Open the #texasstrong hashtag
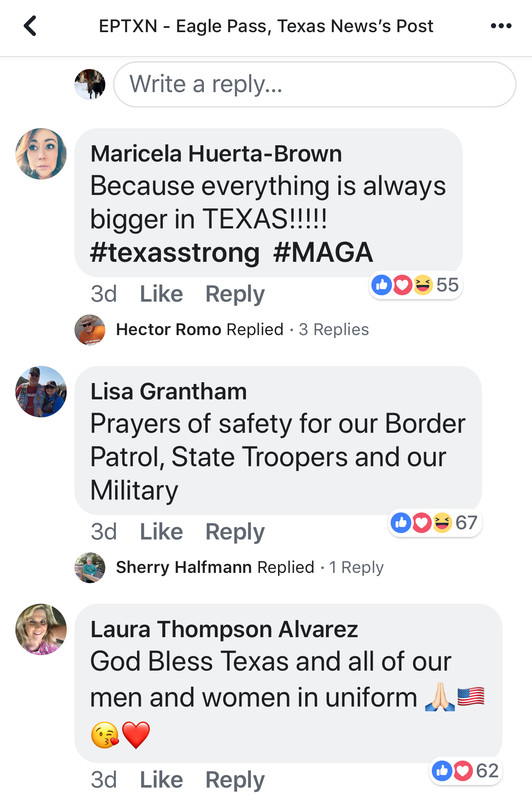The width and height of the screenshot is (532, 800). pos(175,253)
